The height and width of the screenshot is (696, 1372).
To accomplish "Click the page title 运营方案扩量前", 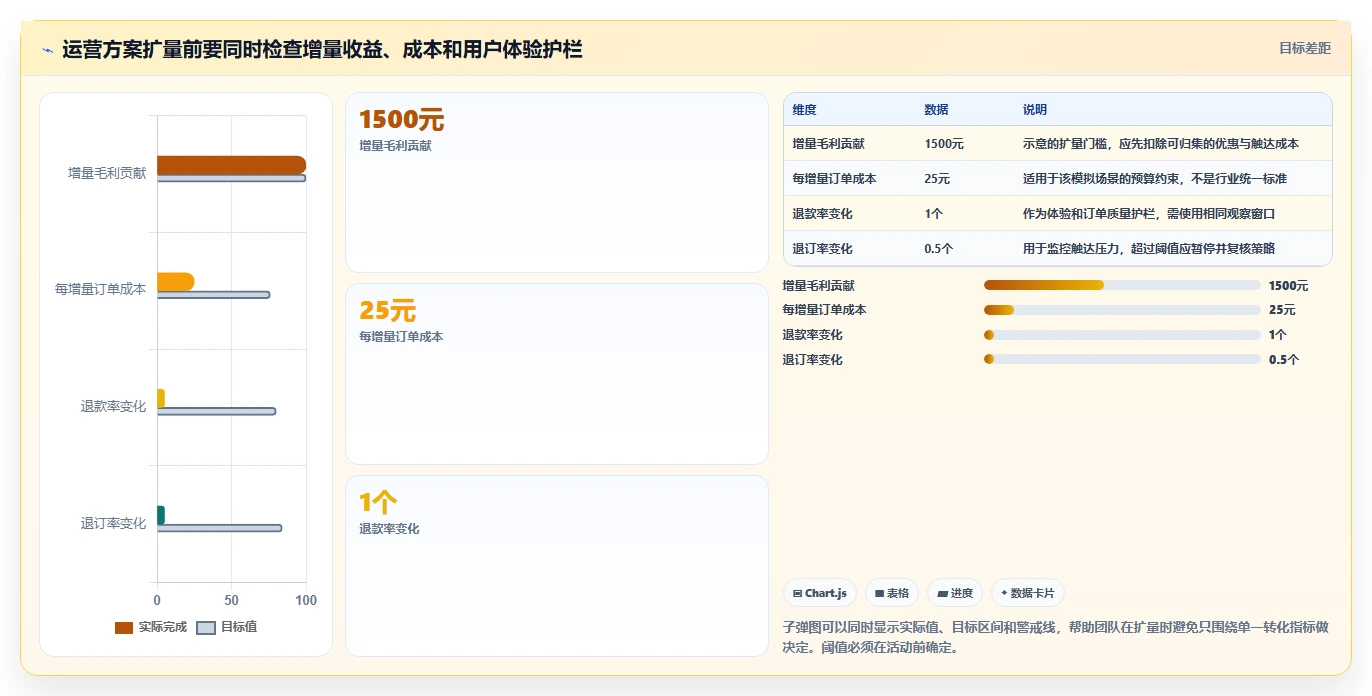I will point(322,49).
